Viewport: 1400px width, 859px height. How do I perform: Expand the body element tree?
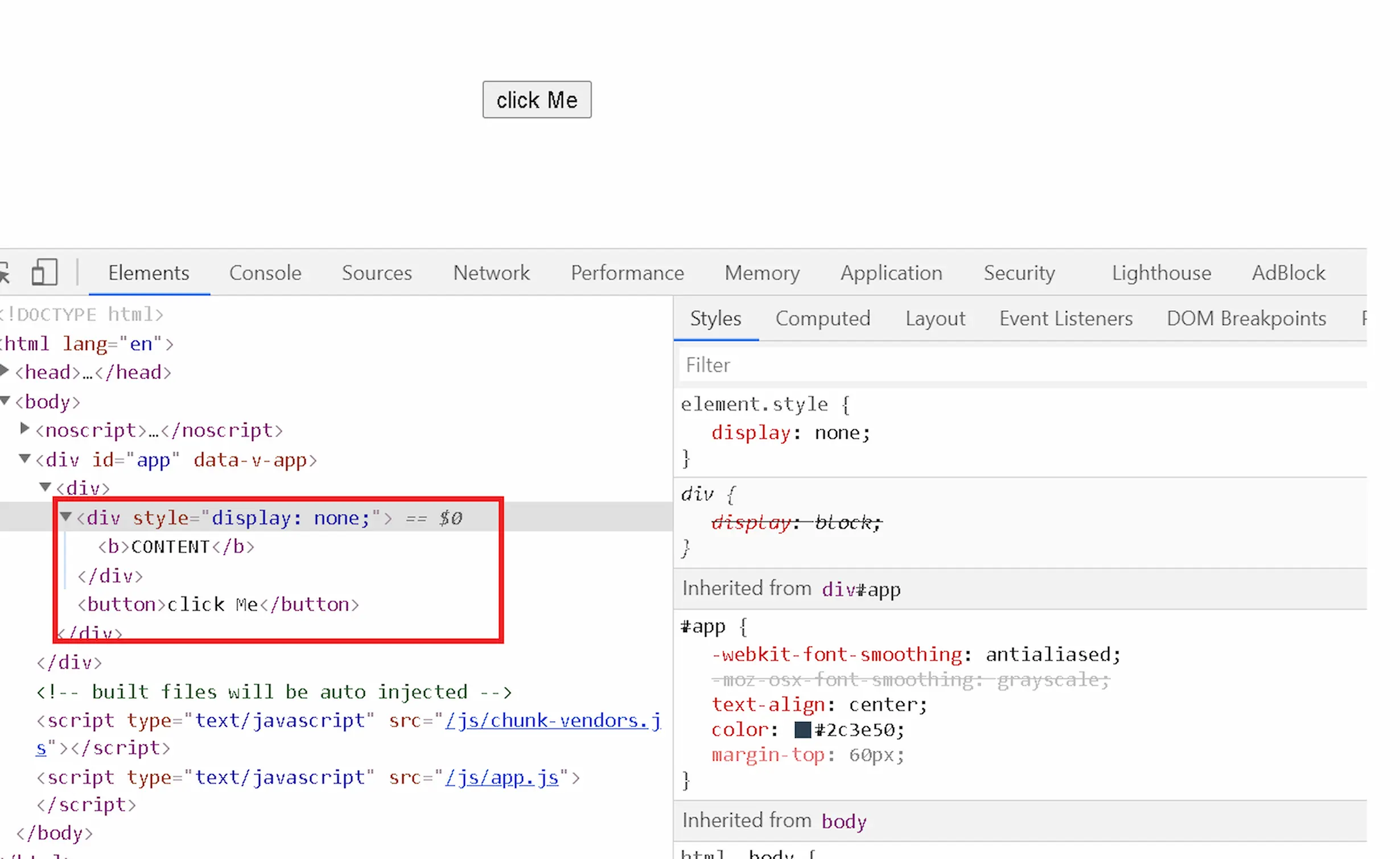(6, 401)
